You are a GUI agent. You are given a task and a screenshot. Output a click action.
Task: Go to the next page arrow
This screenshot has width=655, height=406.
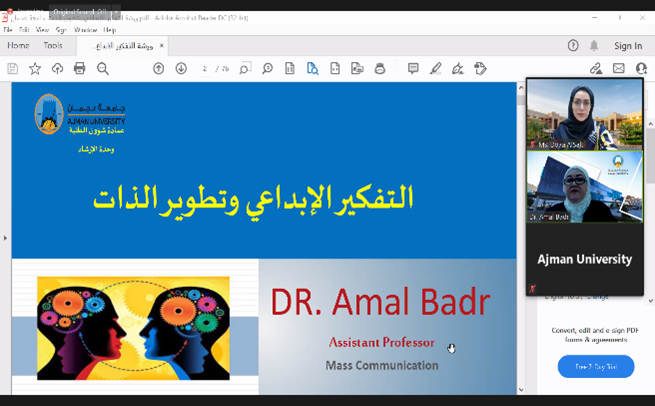click(x=181, y=69)
